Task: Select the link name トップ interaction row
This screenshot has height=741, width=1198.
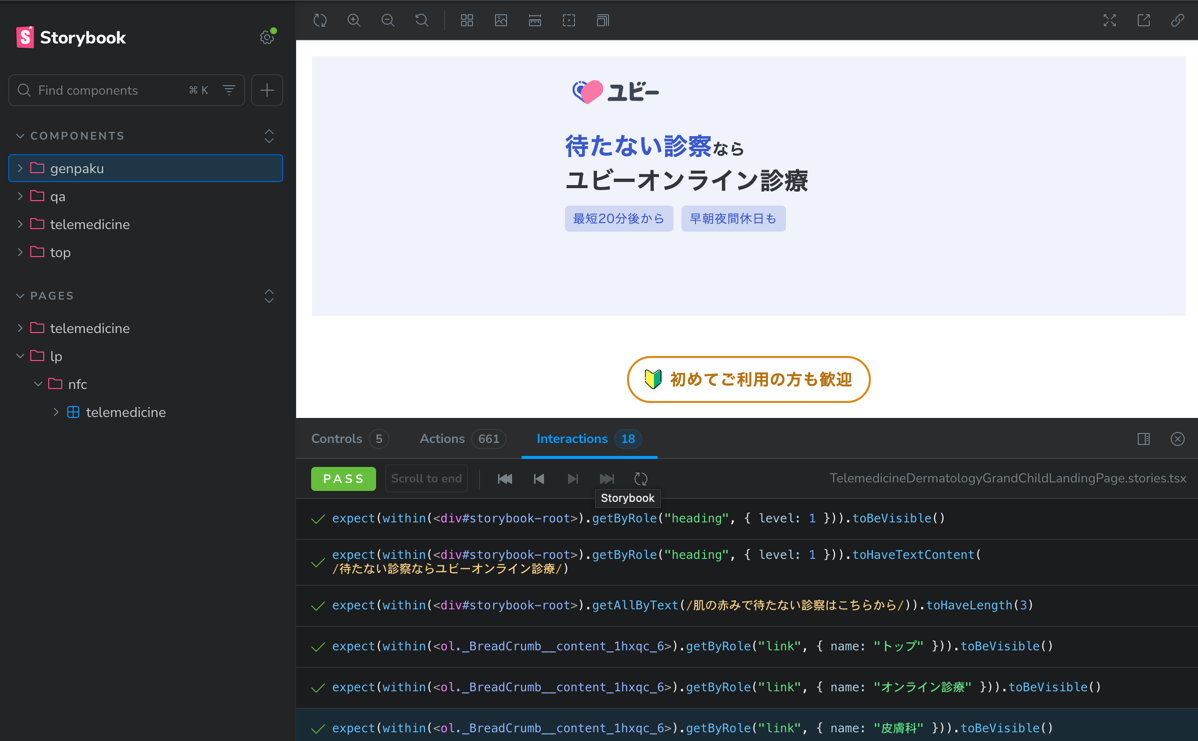Action: click(746, 646)
